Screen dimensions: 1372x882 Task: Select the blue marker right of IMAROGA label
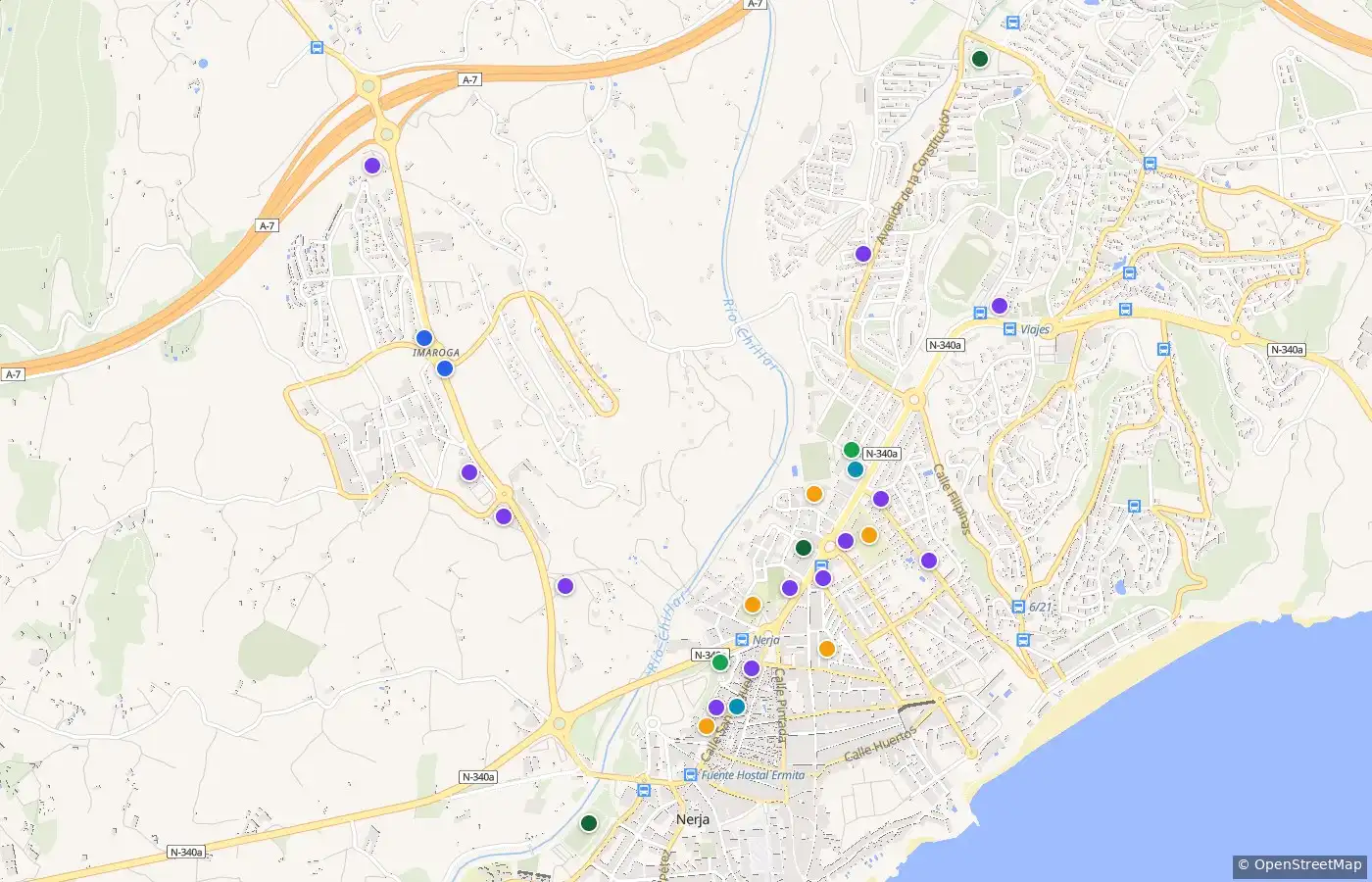445,368
